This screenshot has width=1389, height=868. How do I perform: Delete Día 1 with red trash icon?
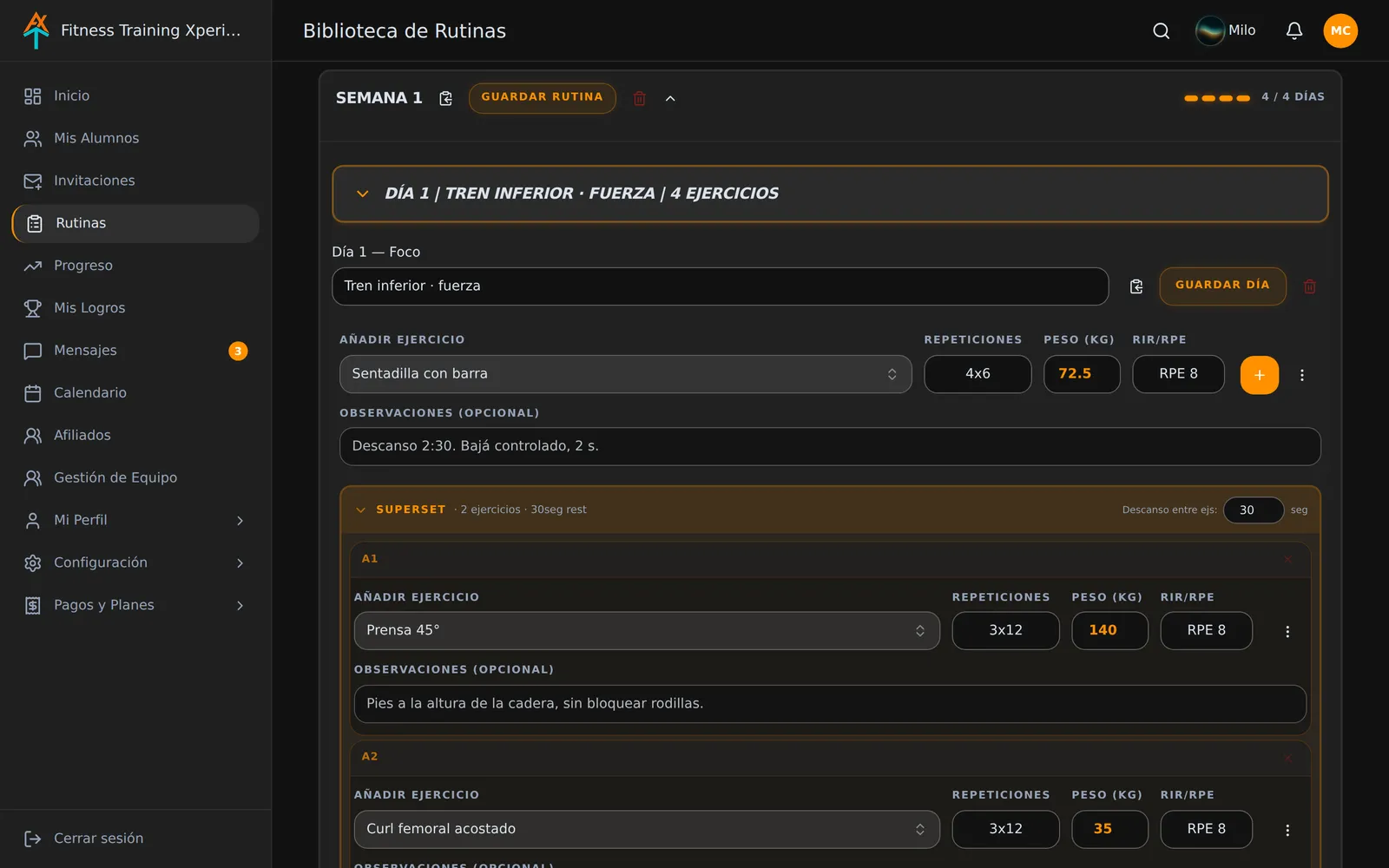pyautogui.click(x=1310, y=286)
